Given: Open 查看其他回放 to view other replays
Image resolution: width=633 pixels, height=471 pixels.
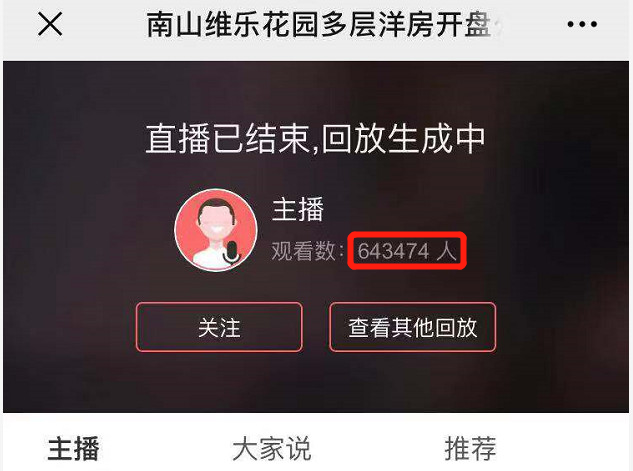Looking at the screenshot, I should point(413,327).
